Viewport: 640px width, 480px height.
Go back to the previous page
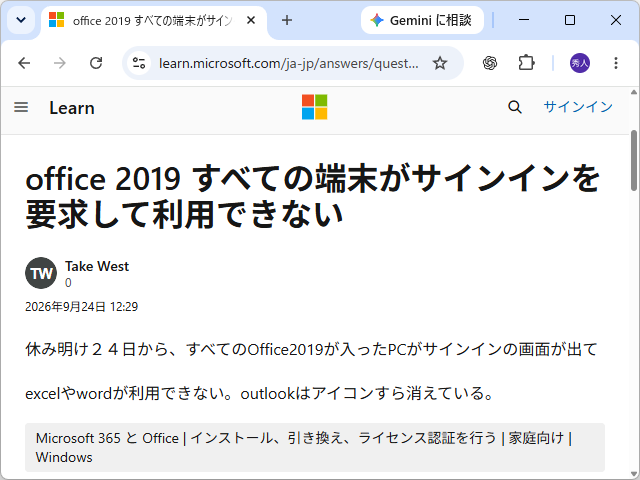pos(24,63)
